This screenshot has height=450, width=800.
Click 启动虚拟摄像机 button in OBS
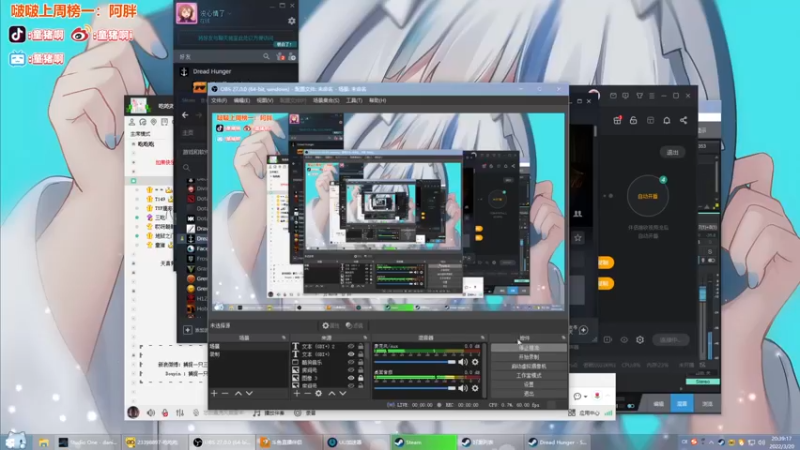[x=529, y=366]
